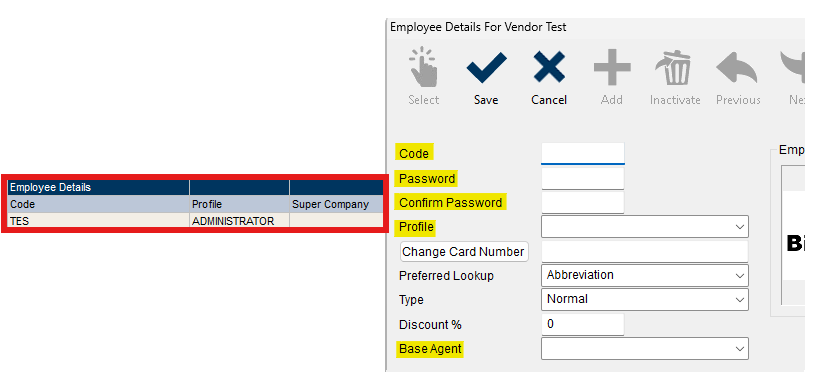Click the card number text field
Screen dimensions: 813x378
(x=644, y=251)
